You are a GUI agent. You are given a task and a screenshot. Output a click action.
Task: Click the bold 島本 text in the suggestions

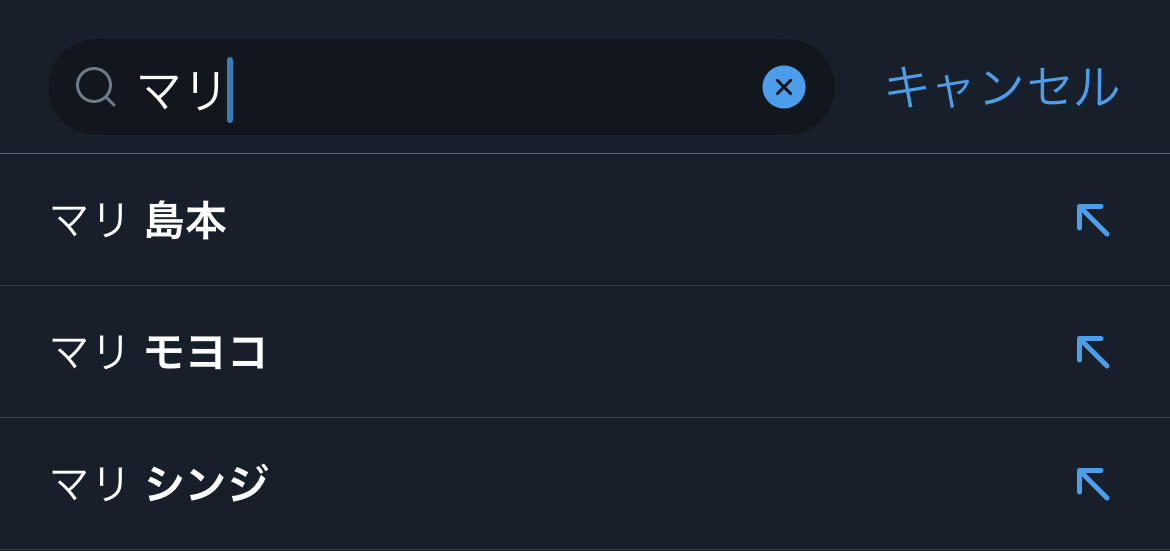click(x=185, y=221)
